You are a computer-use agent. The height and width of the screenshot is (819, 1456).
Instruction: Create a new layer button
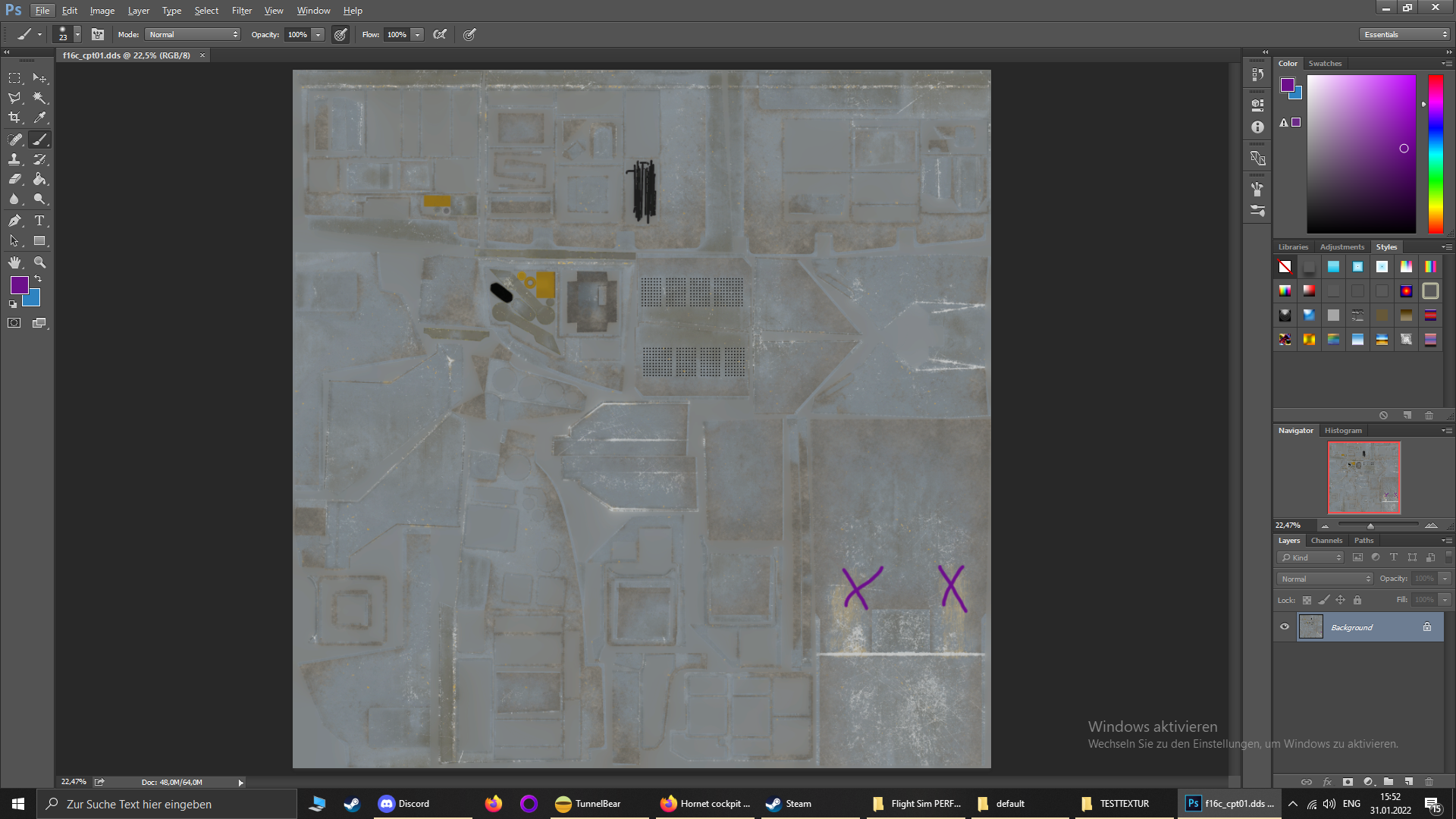tap(1408, 781)
